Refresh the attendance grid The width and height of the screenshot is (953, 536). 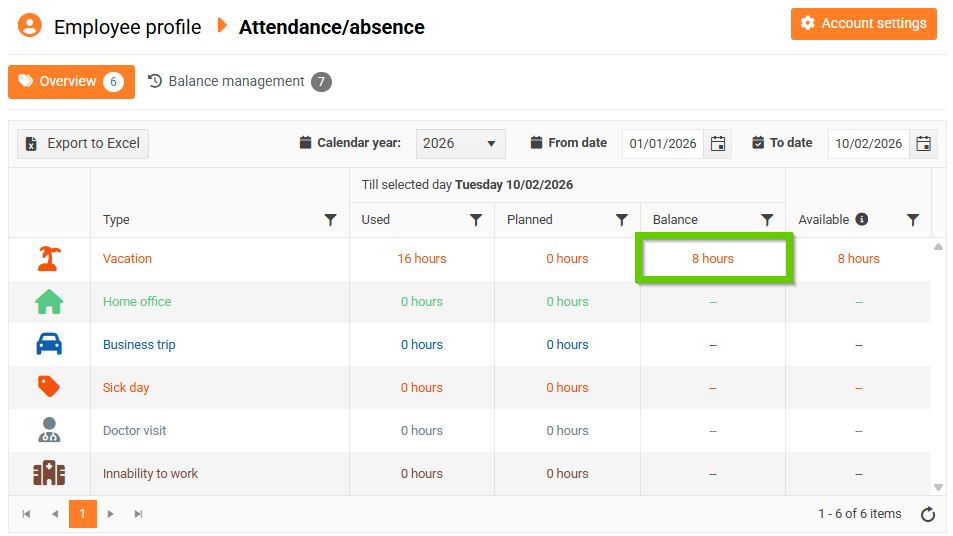click(928, 514)
